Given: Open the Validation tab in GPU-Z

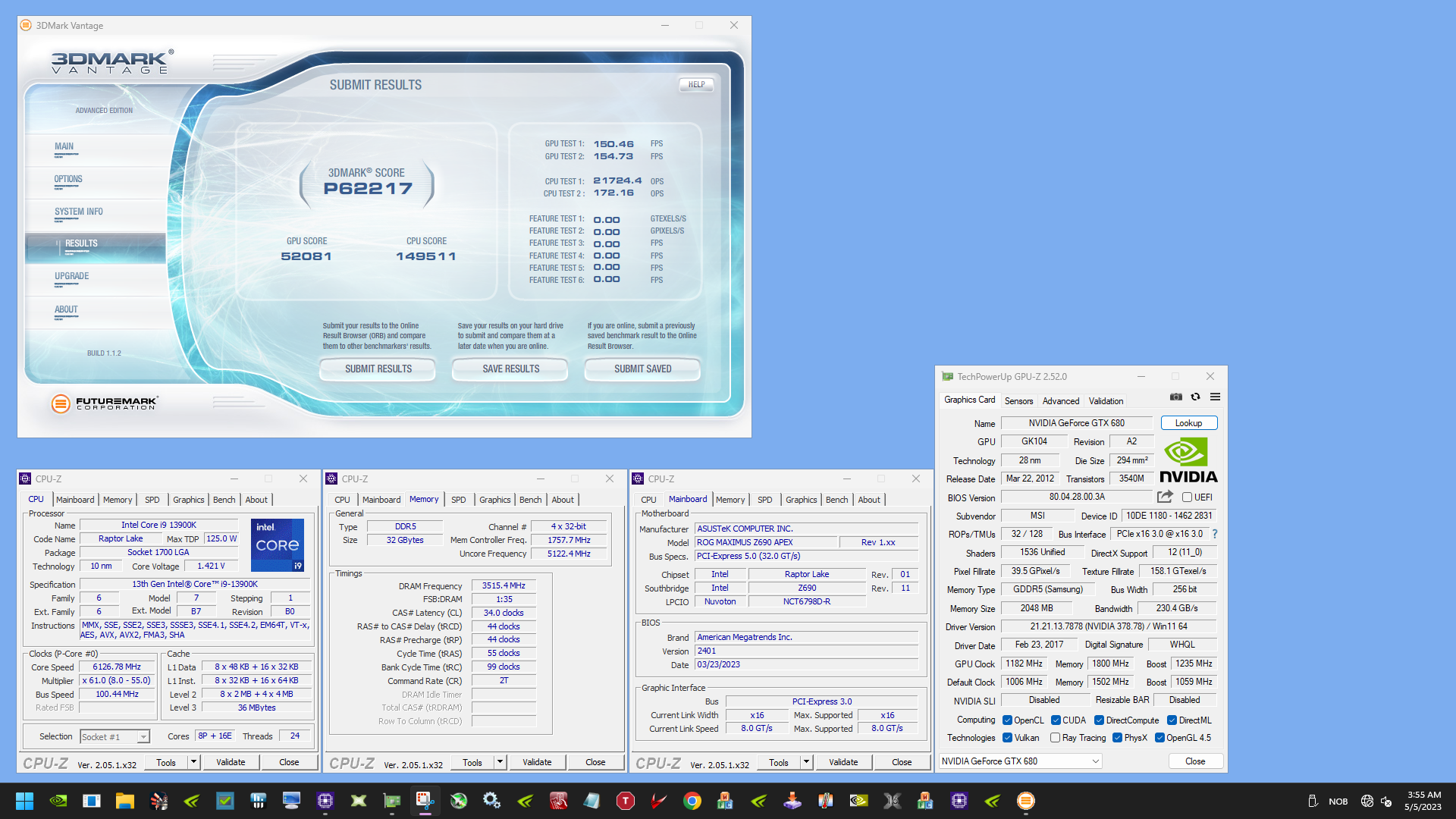Looking at the screenshot, I should 1106,401.
